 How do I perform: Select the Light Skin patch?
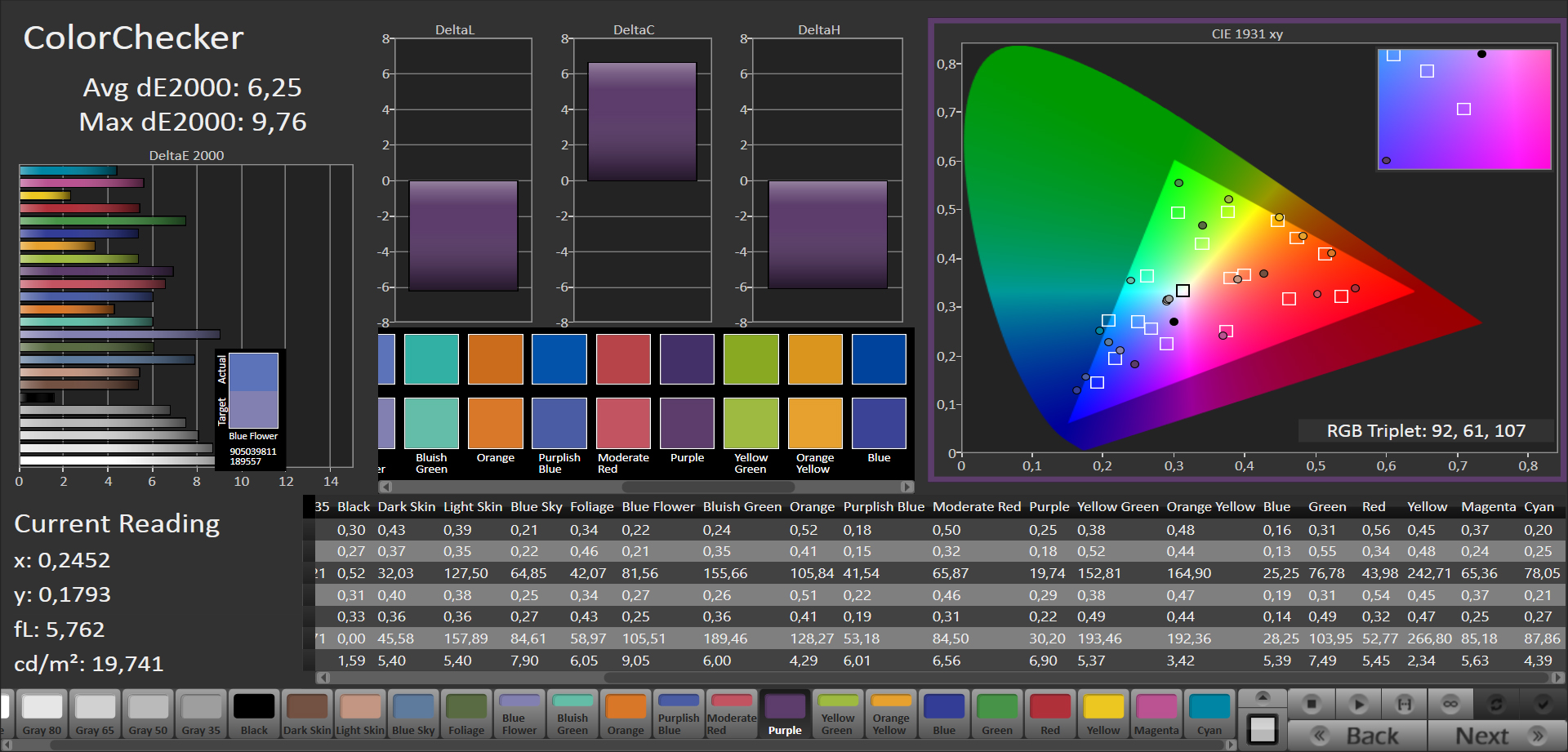point(360,714)
